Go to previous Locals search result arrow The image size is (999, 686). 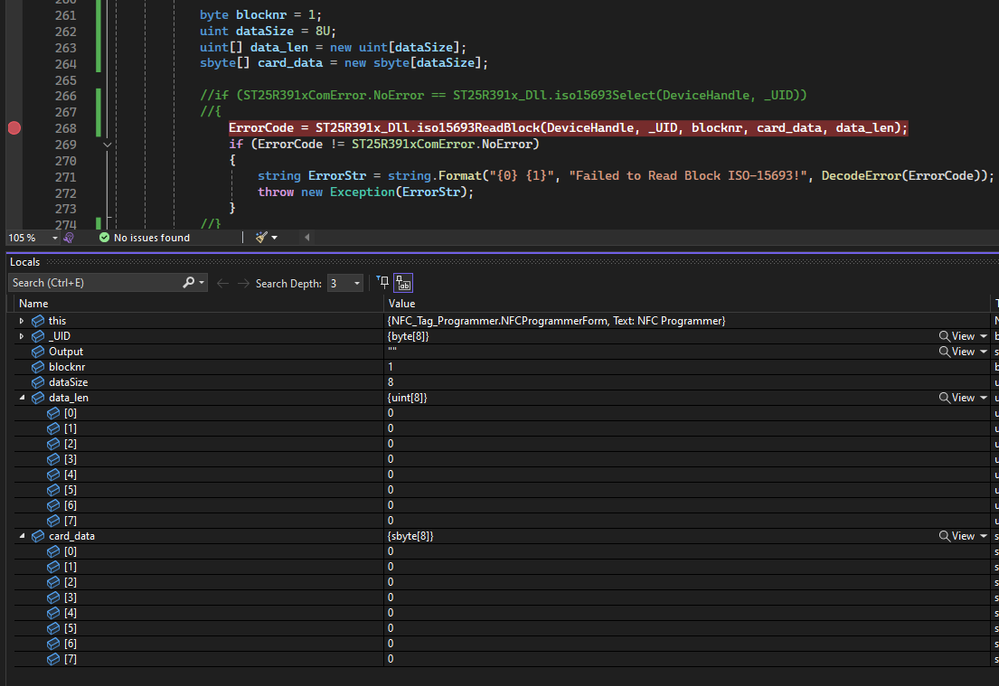pyautogui.click(x=222, y=283)
